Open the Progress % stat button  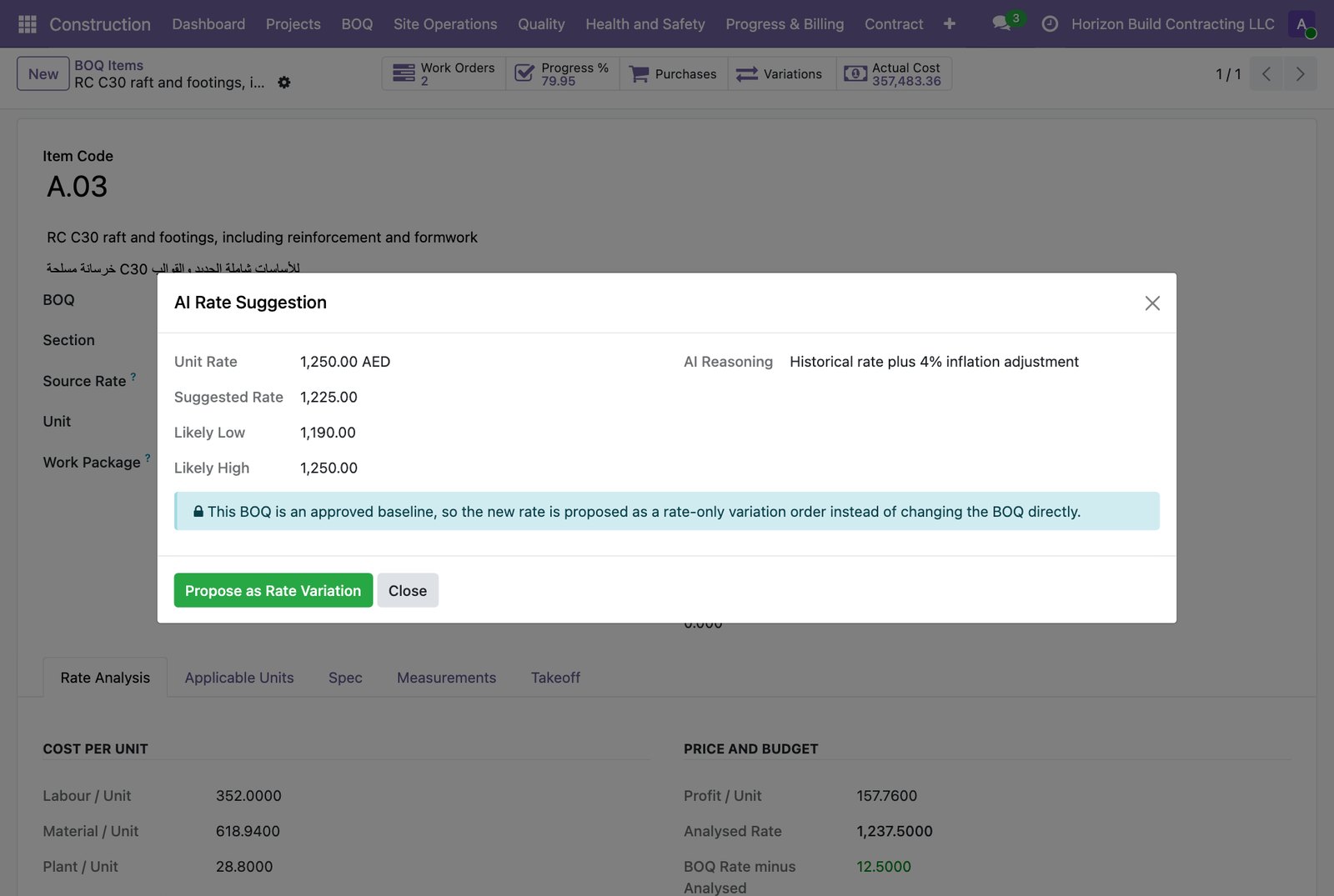coord(563,74)
